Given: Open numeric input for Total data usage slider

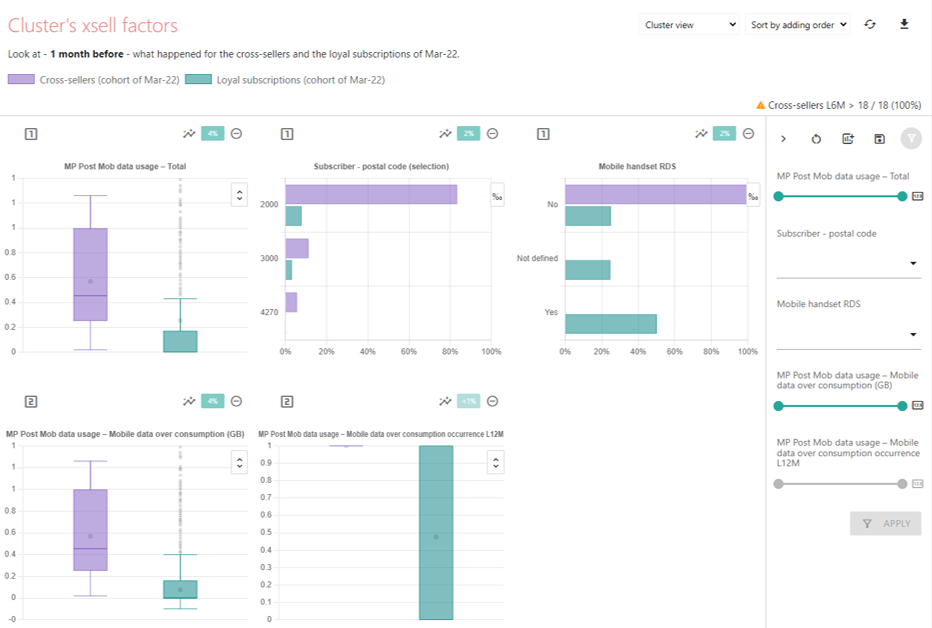Looking at the screenshot, I should point(918,197).
